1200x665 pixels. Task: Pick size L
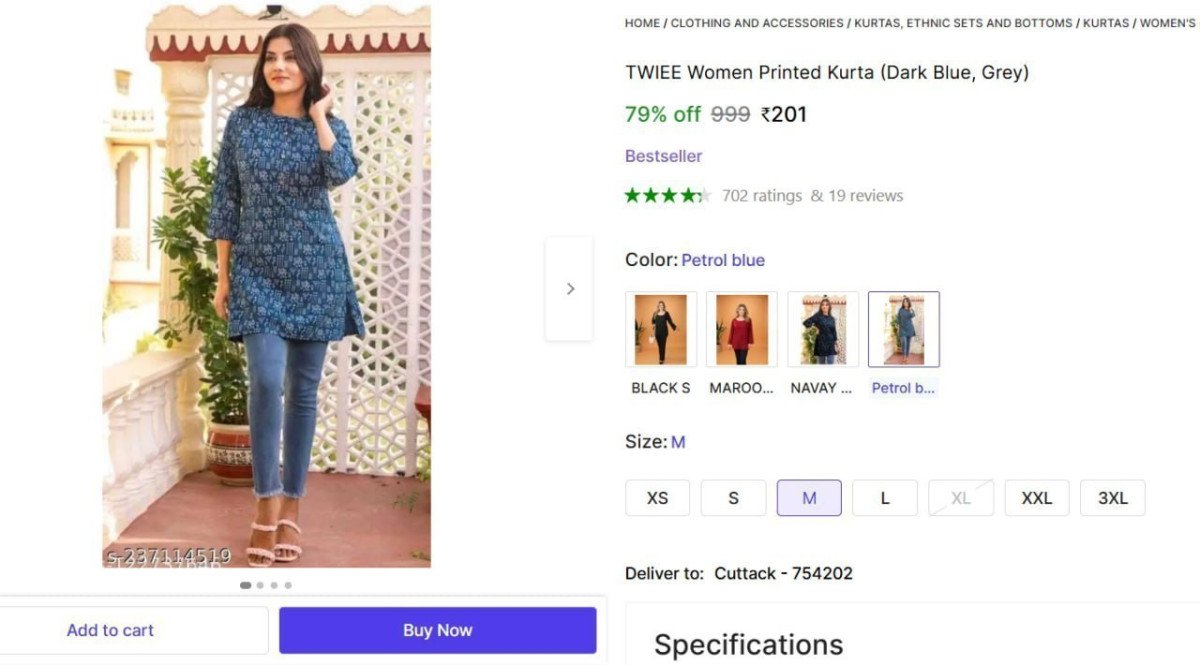[885, 497]
